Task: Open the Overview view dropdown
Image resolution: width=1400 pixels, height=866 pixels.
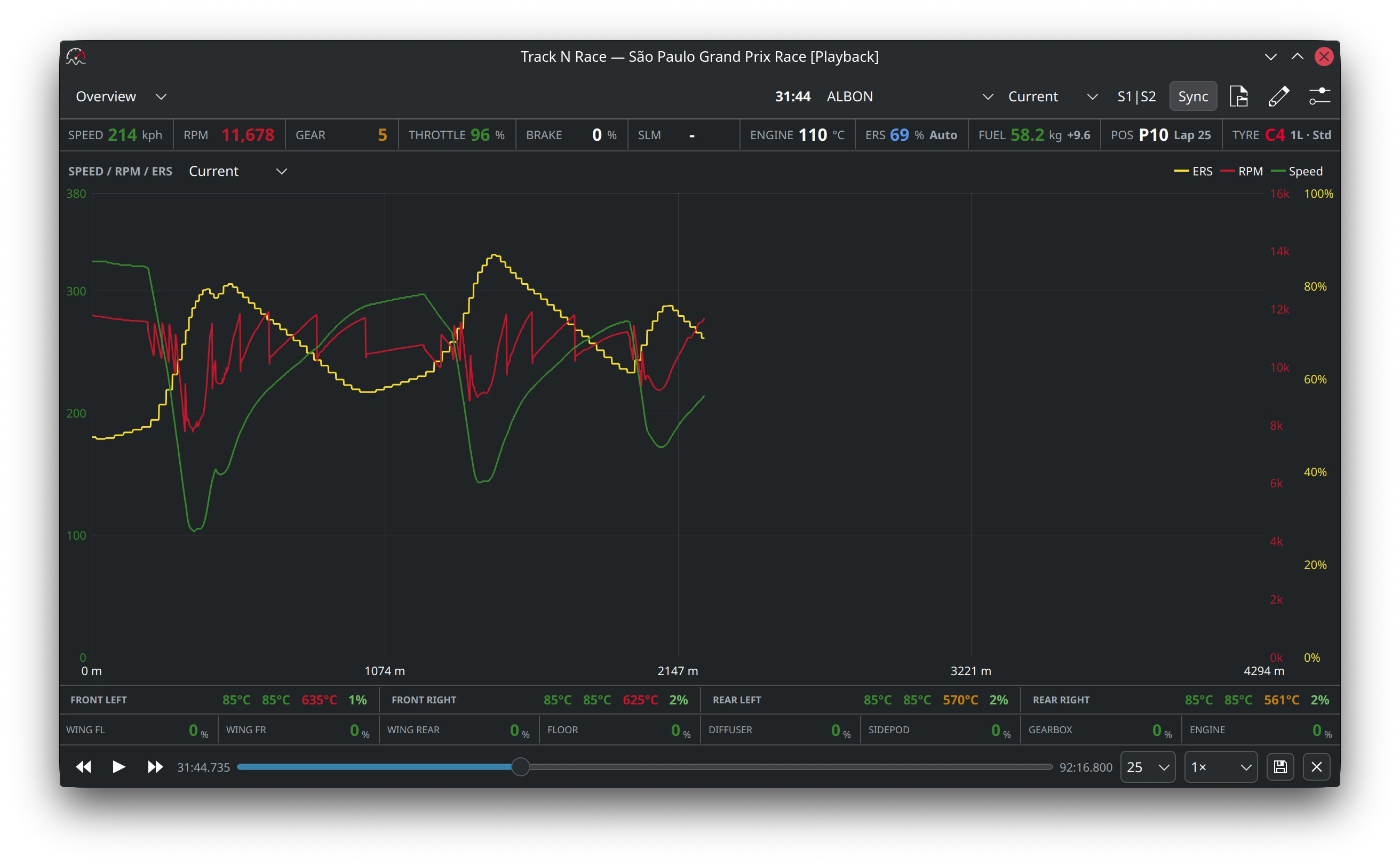Action: pyautogui.click(x=121, y=96)
